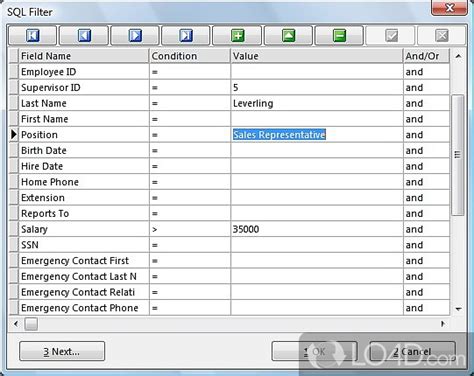Select the Hire Date field cell
This screenshot has width=474, height=376.
pyautogui.click(x=84, y=166)
